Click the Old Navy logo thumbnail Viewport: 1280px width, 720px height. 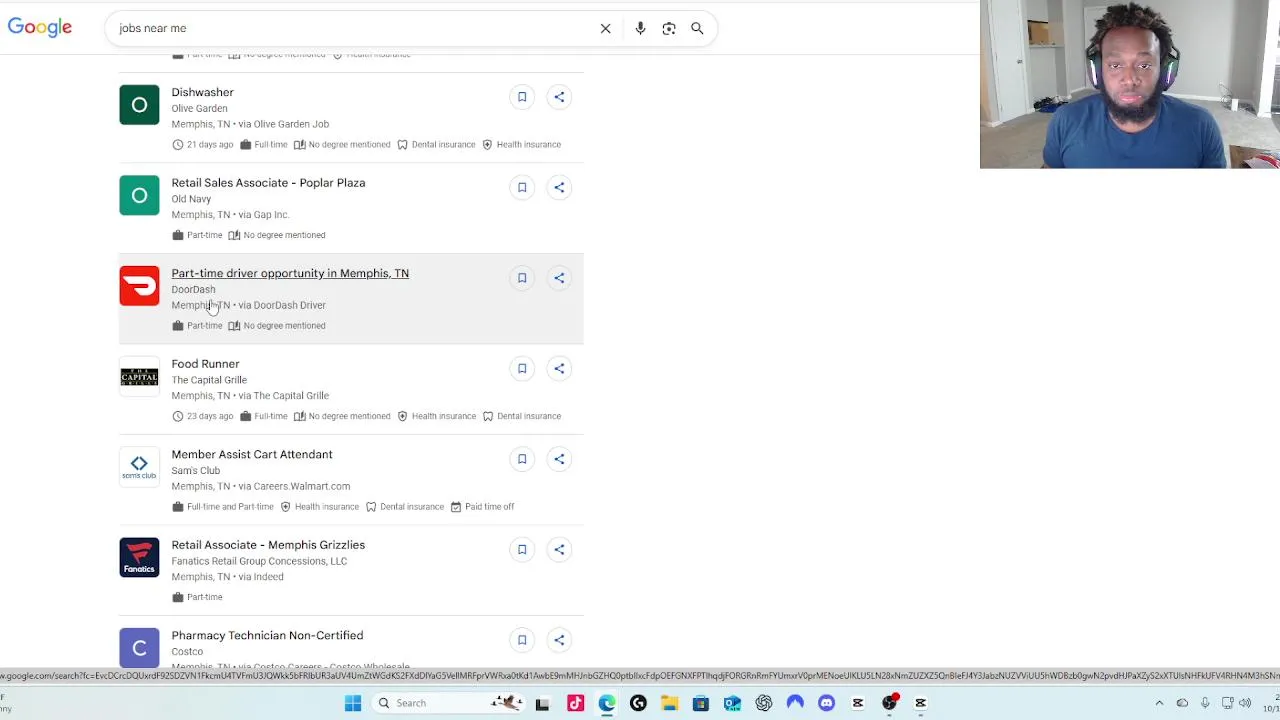point(139,195)
